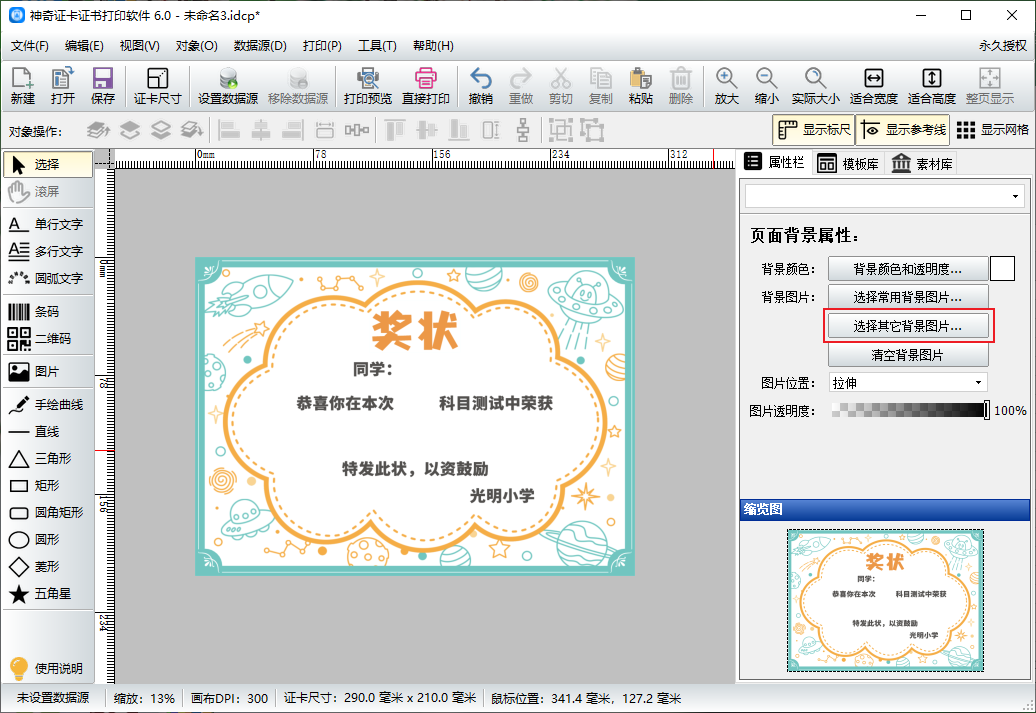Click 选择其它背景图片 button
Image resolution: width=1036 pixels, height=713 pixels.
[907, 326]
